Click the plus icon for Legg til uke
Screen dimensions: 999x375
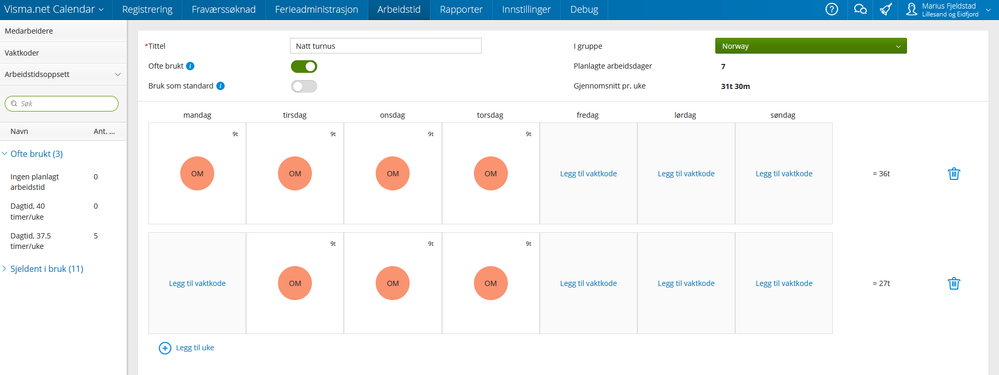tap(164, 348)
